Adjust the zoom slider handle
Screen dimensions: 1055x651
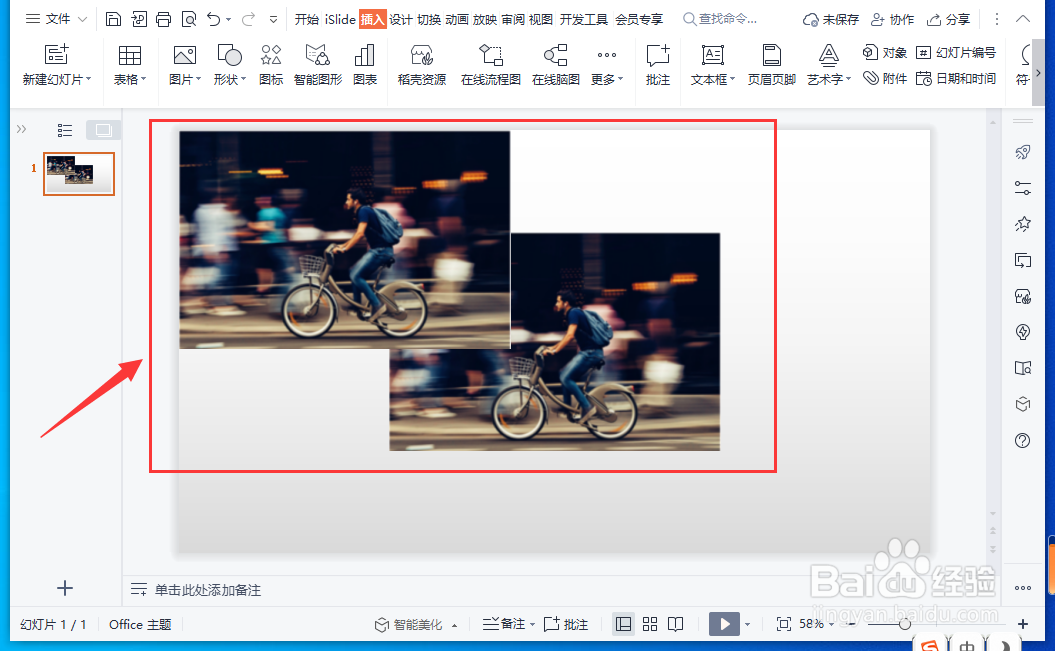[x=905, y=624]
